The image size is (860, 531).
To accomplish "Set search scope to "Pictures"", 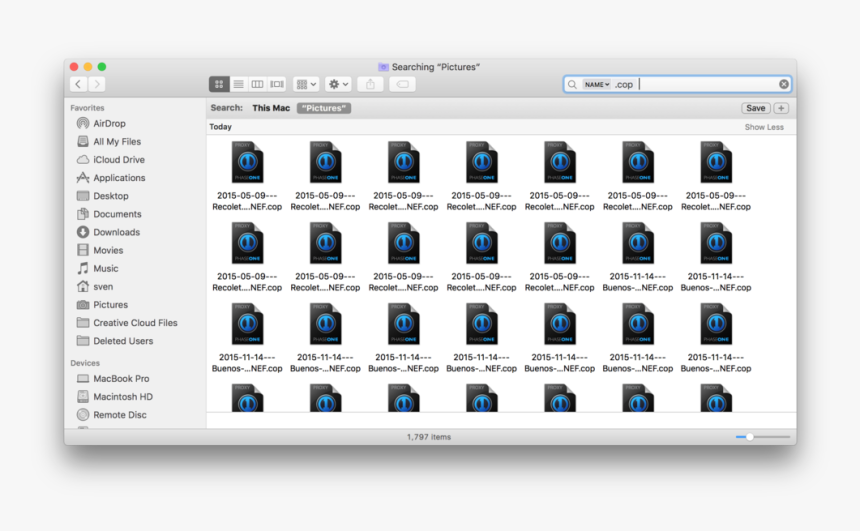I will 324,108.
